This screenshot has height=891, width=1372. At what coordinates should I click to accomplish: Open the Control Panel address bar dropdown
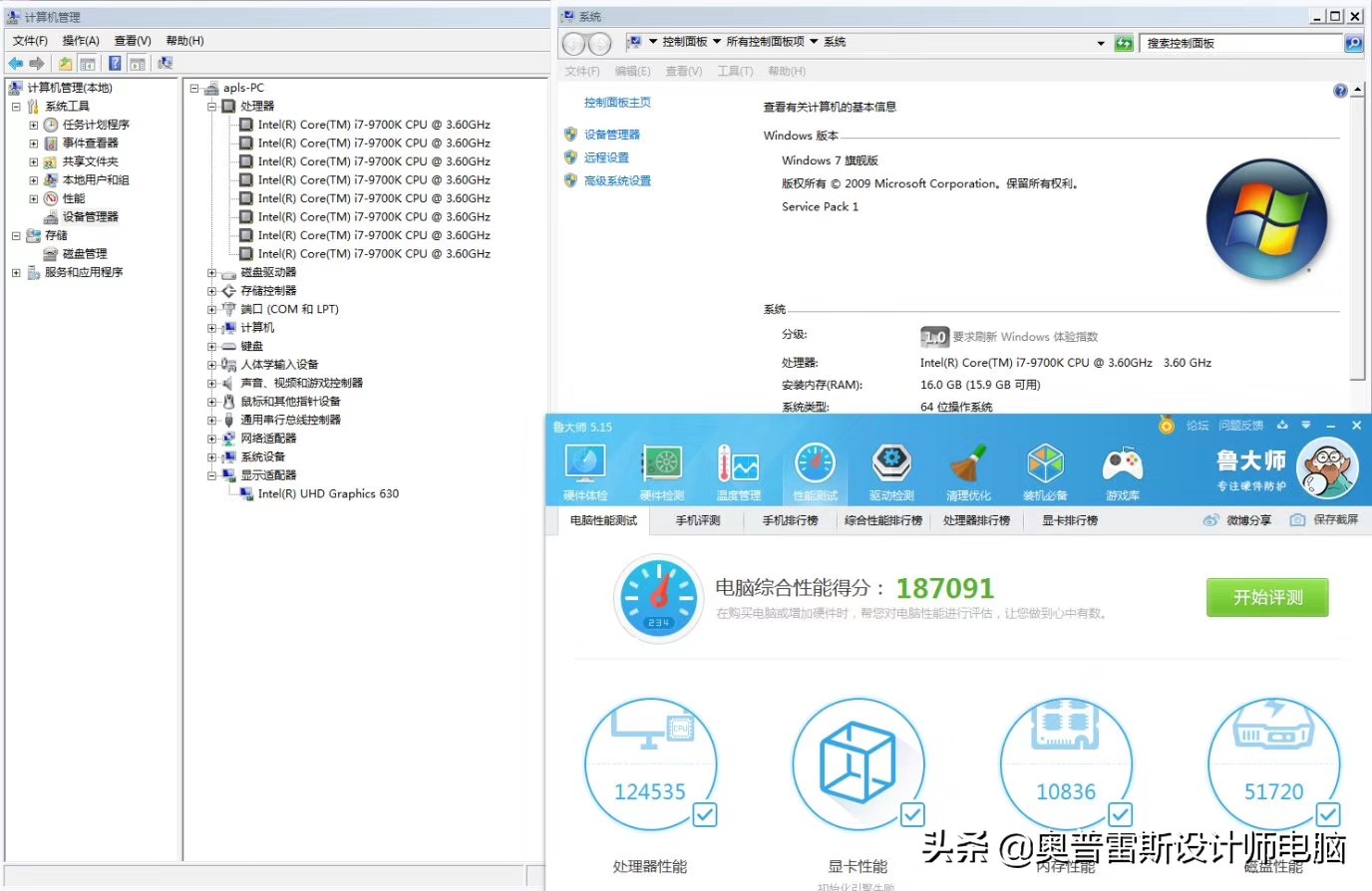pyautogui.click(x=1100, y=43)
